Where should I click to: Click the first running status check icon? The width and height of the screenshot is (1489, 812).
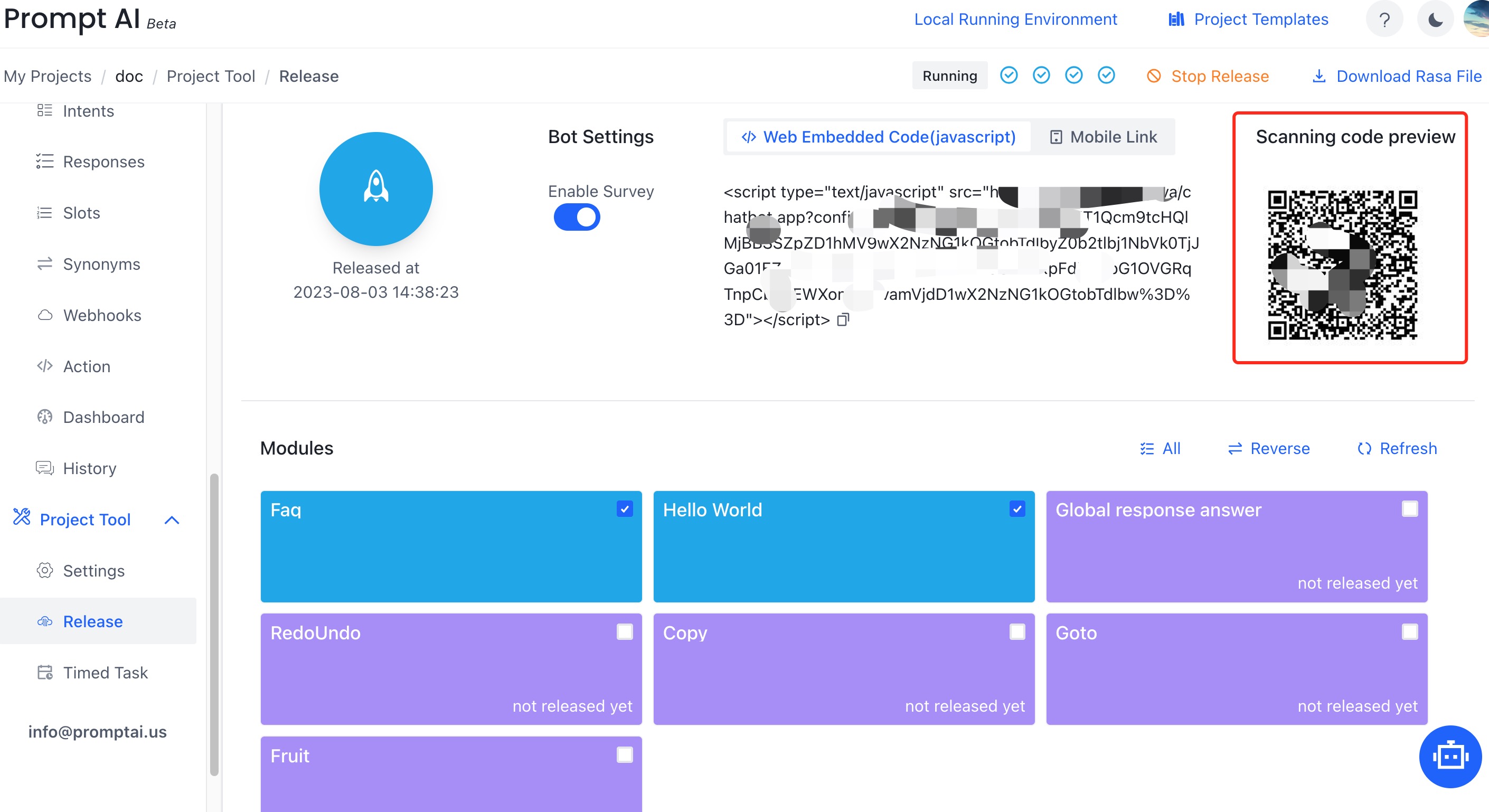pos(1009,75)
